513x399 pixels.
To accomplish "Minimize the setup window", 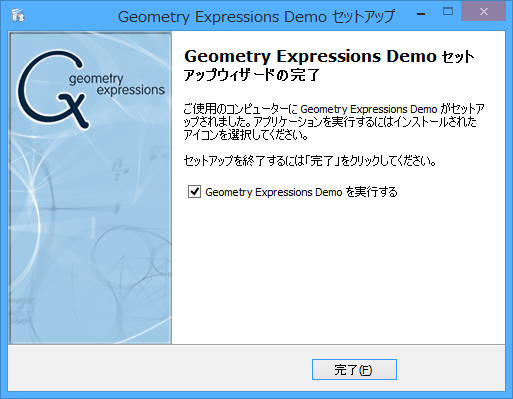I will (x=421, y=13).
